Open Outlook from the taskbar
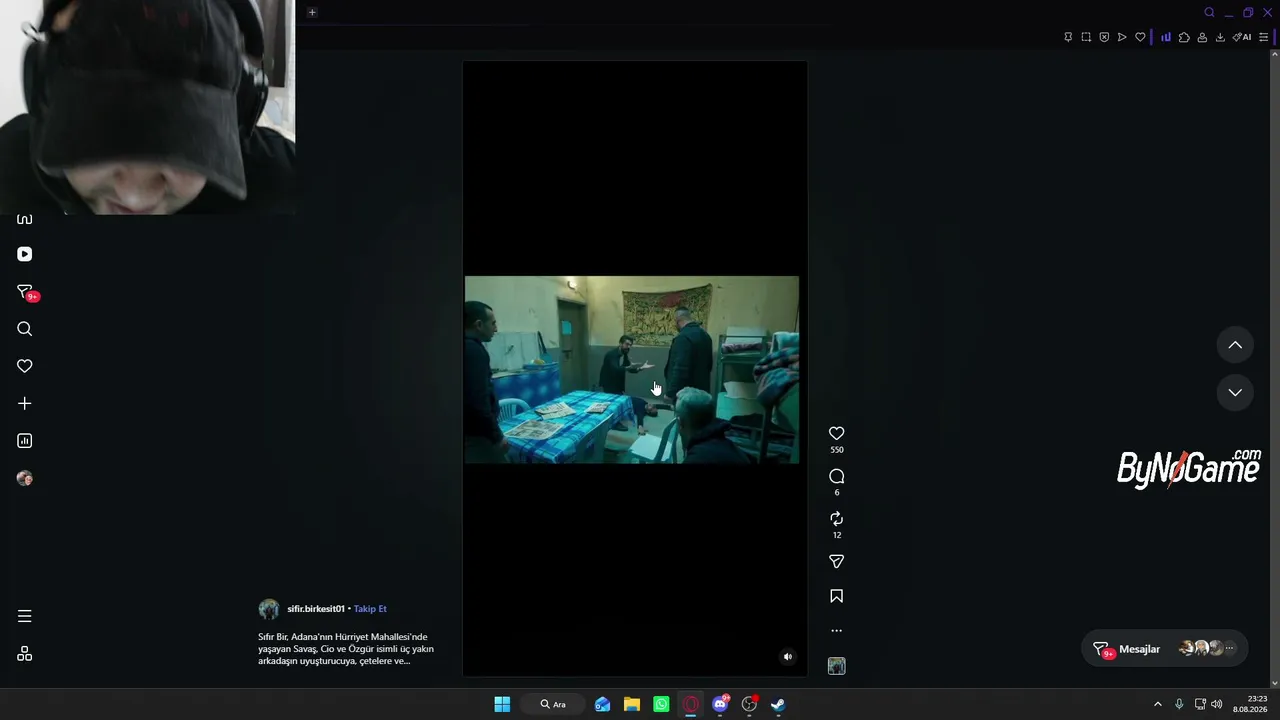This screenshot has height=720, width=1280. (602, 704)
